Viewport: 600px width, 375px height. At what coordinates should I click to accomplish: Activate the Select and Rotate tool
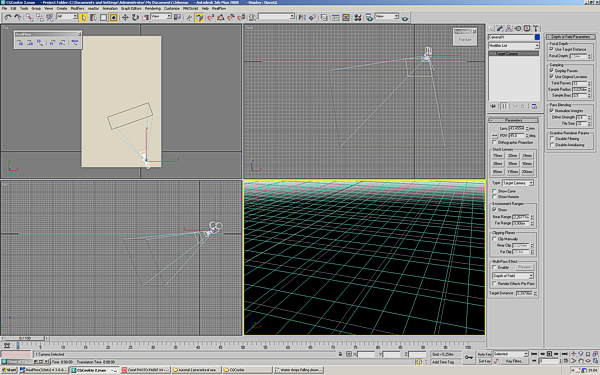tap(135, 17)
